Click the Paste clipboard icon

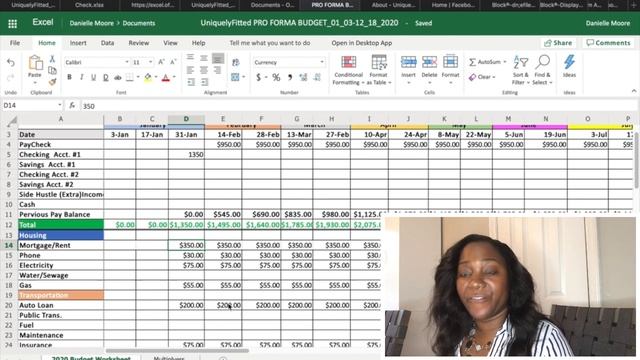[35, 63]
